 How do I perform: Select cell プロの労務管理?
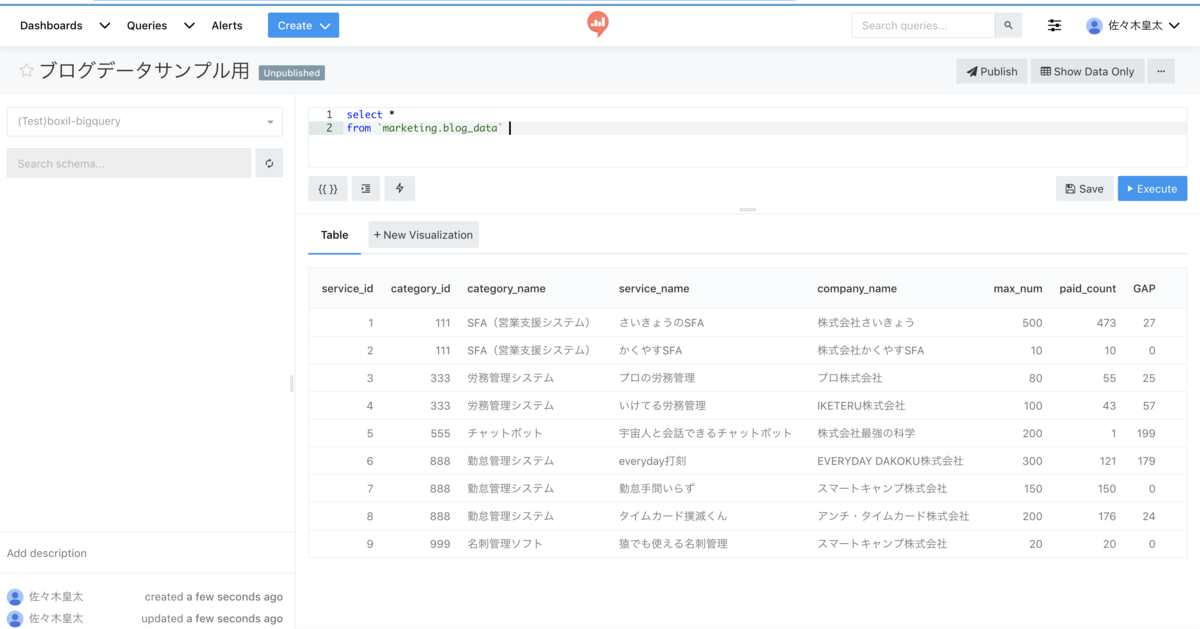click(657, 378)
